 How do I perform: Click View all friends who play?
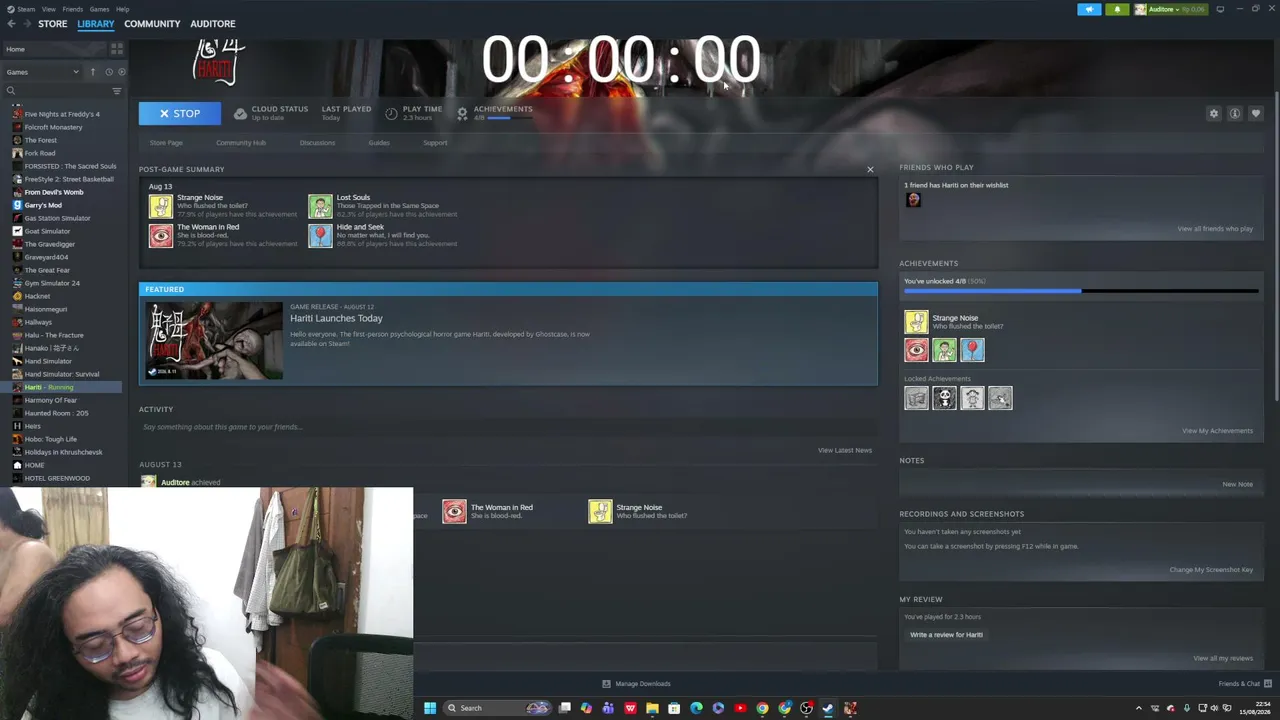click(x=1215, y=229)
